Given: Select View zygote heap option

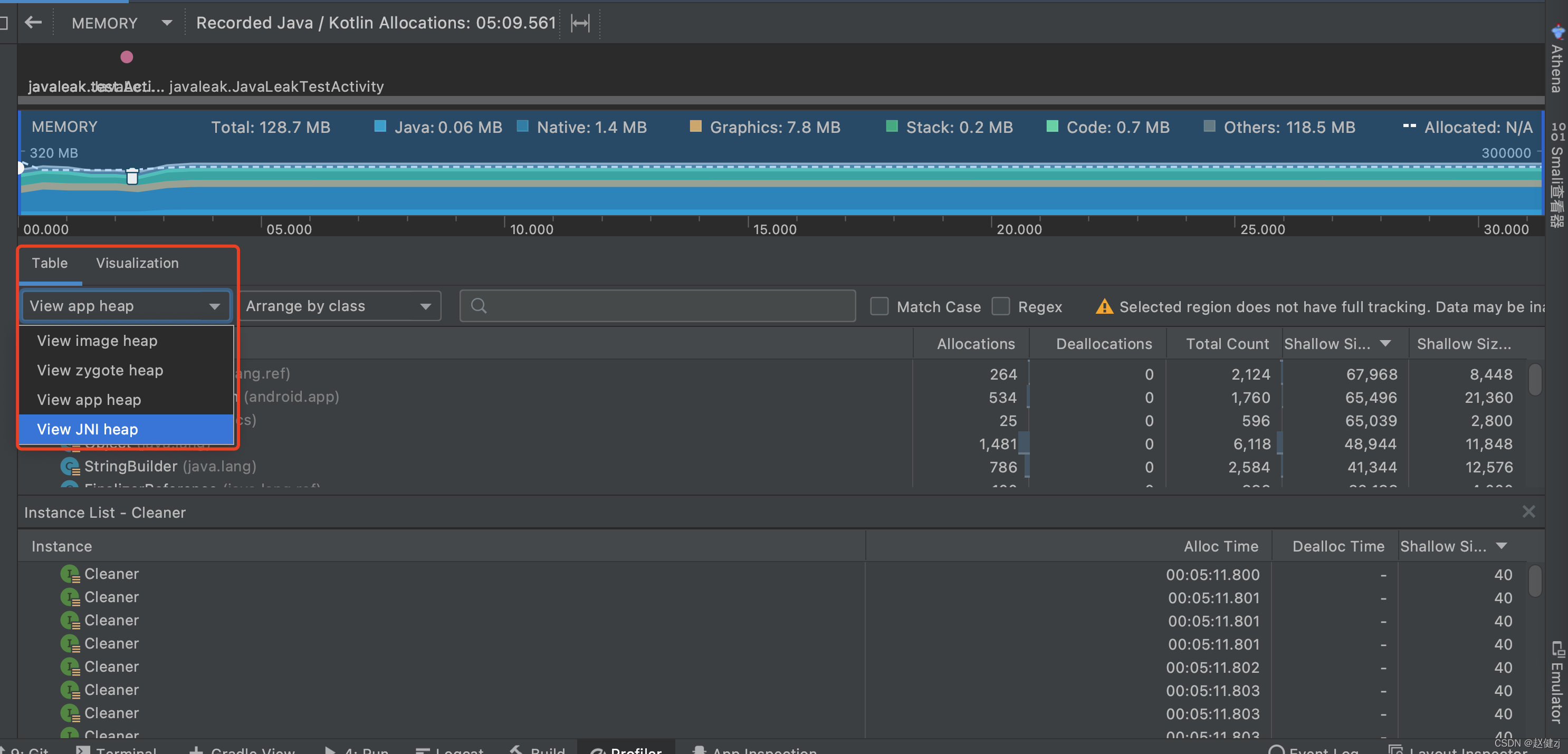Looking at the screenshot, I should [100, 370].
